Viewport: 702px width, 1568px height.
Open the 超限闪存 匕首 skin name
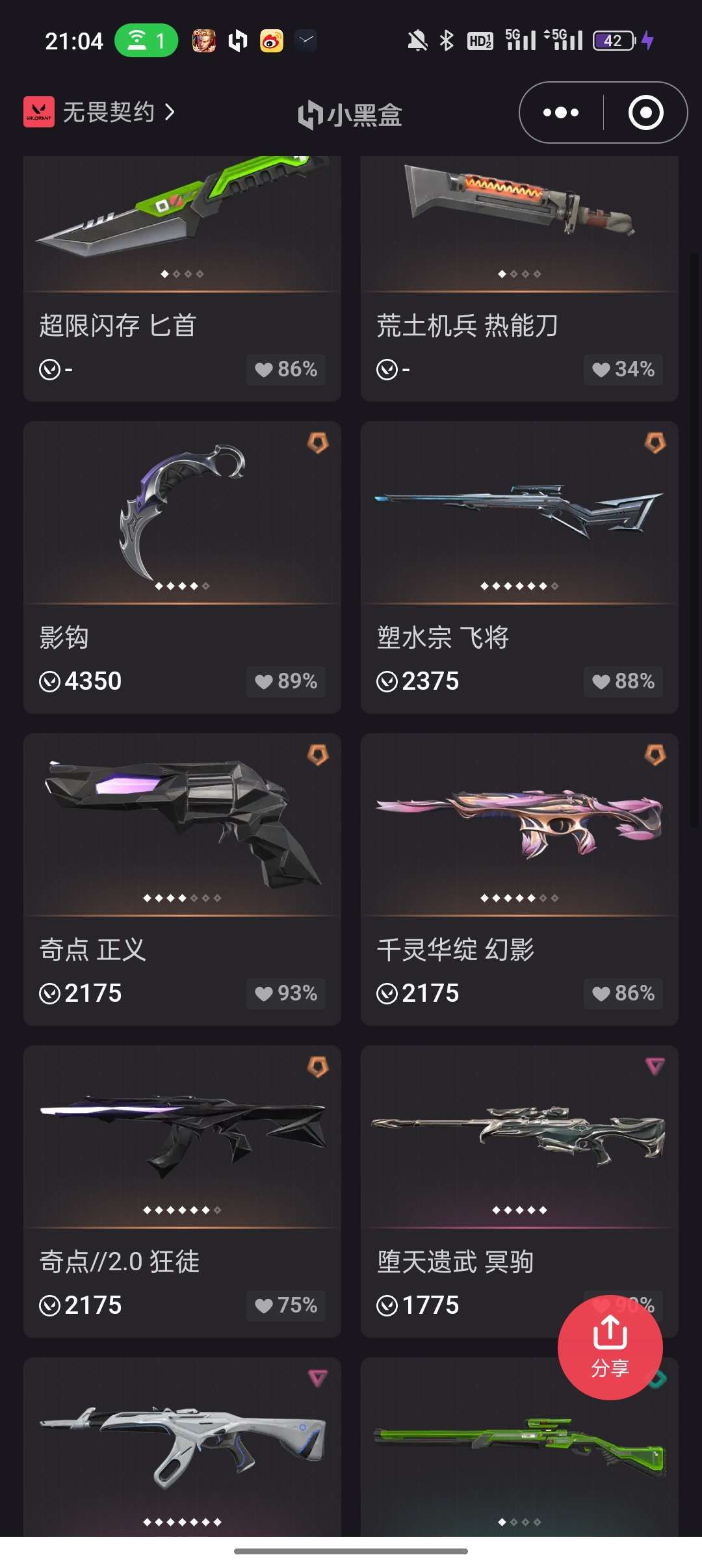point(118,325)
